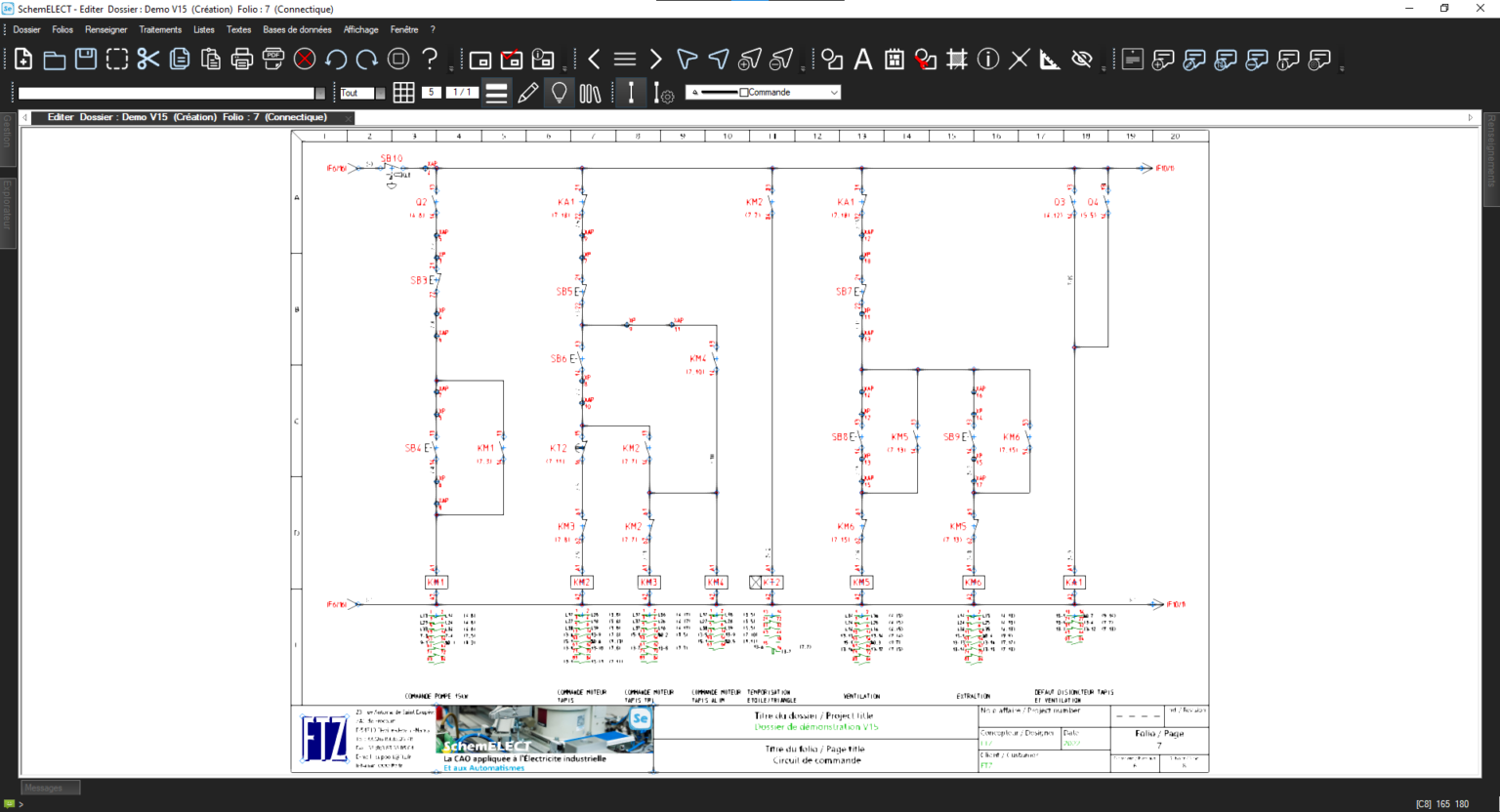Image resolution: width=1500 pixels, height=812 pixels.
Task: Select the text tool letter A icon
Action: [x=863, y=60]
